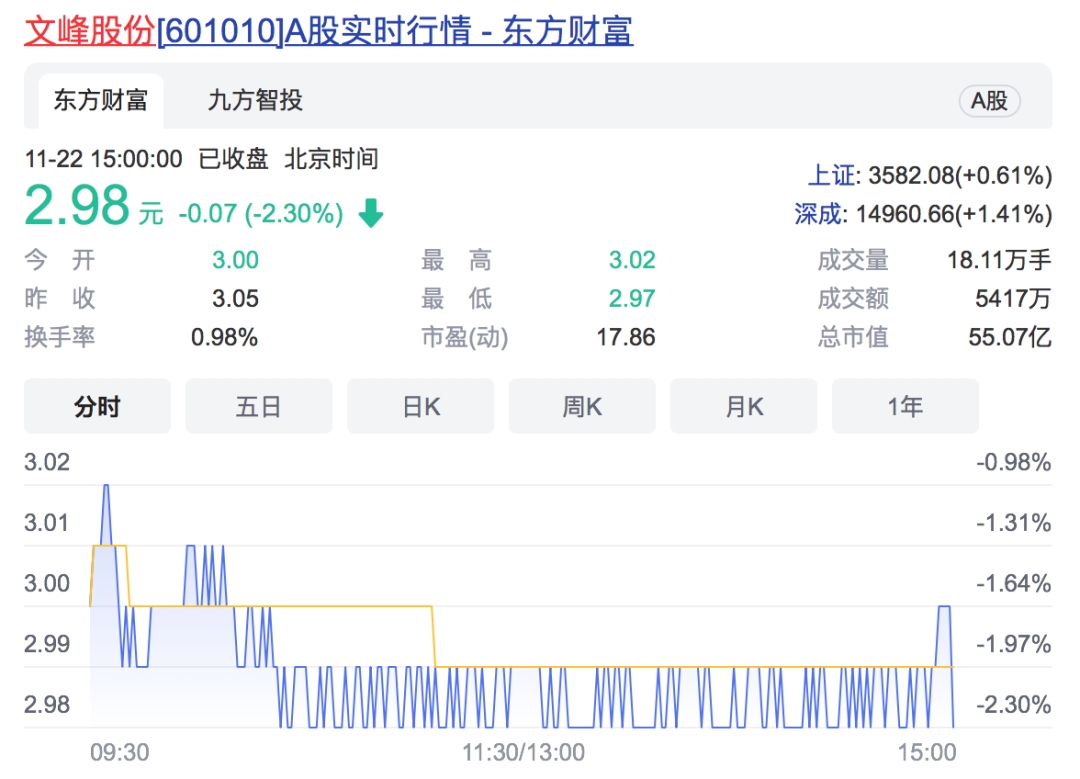Select the 东方财富 tab

(101, 100)
